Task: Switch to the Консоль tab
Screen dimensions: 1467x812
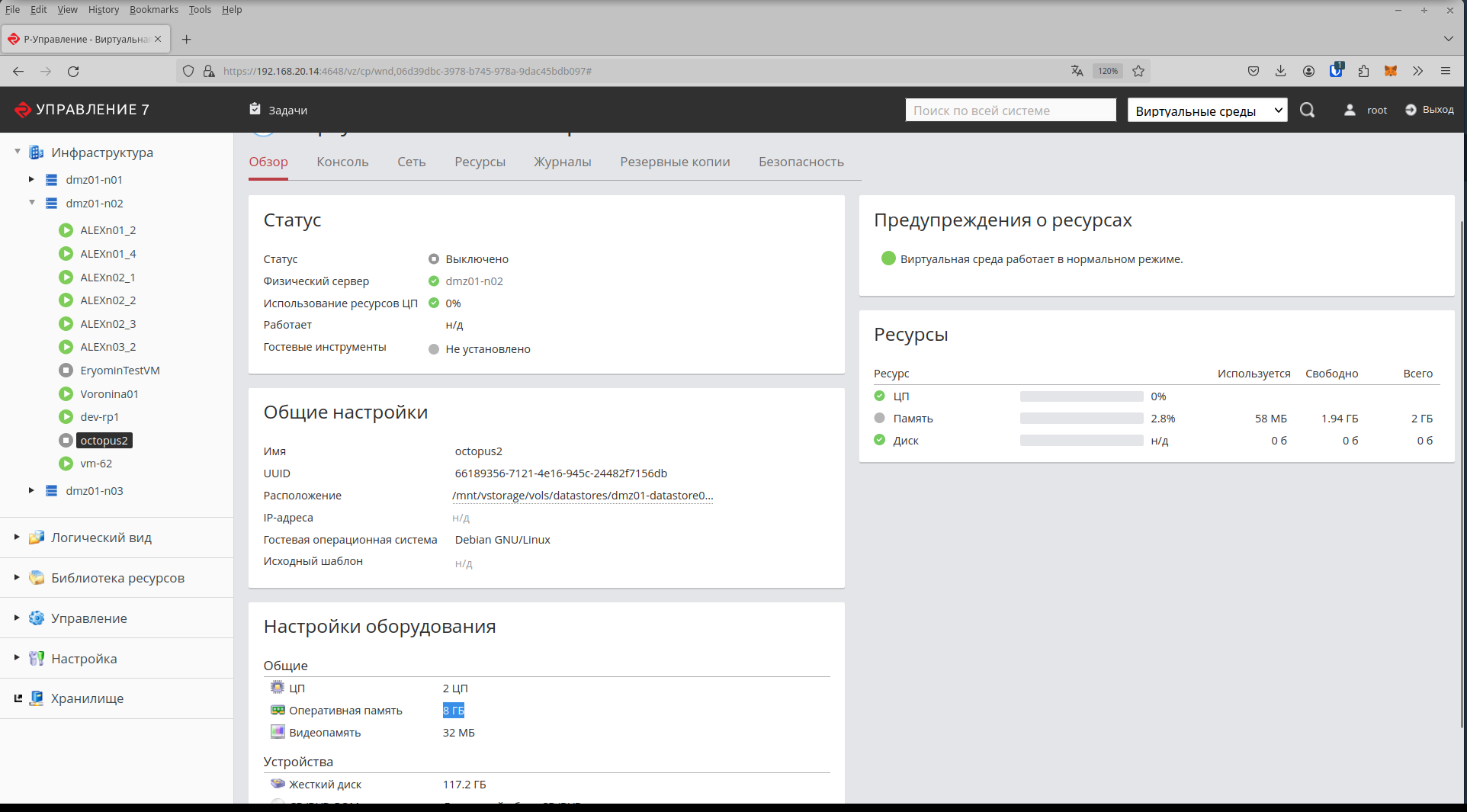Action: (342, 162)
